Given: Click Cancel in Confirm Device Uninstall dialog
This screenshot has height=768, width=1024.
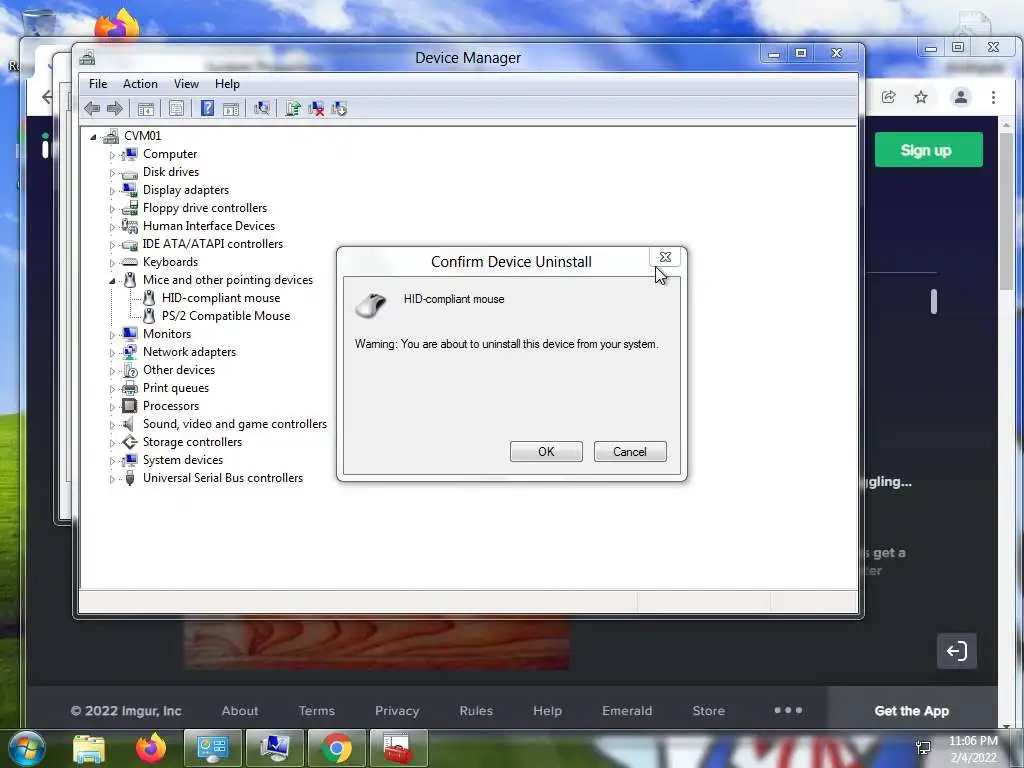Looking at the screenshot, I should [x=630, y=451].
